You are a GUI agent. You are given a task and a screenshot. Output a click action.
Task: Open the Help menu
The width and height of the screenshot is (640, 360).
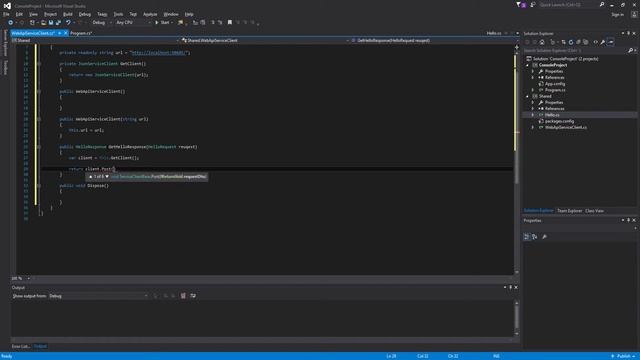pos(189,14)
